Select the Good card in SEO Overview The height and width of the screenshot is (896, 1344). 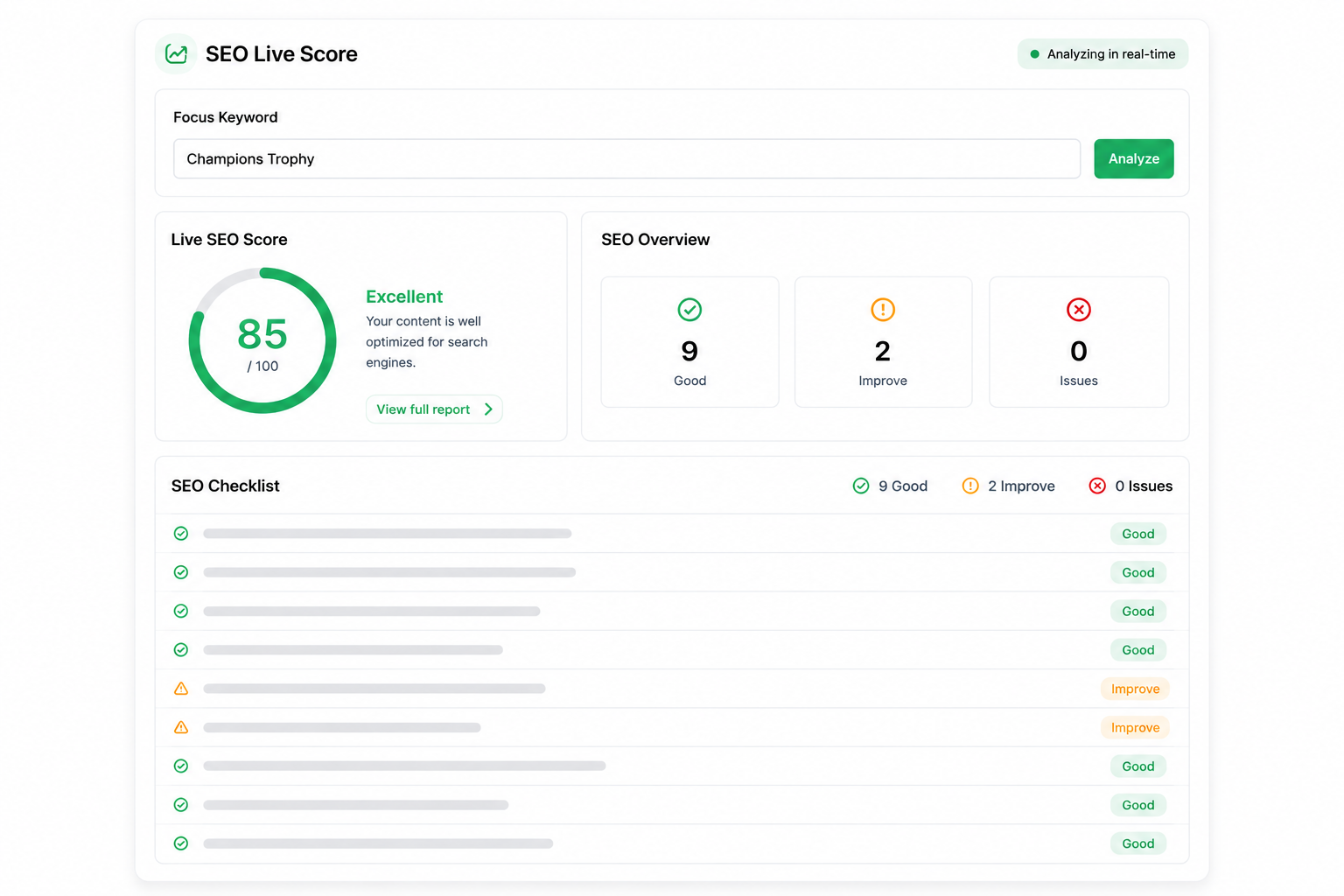point(689,342)
